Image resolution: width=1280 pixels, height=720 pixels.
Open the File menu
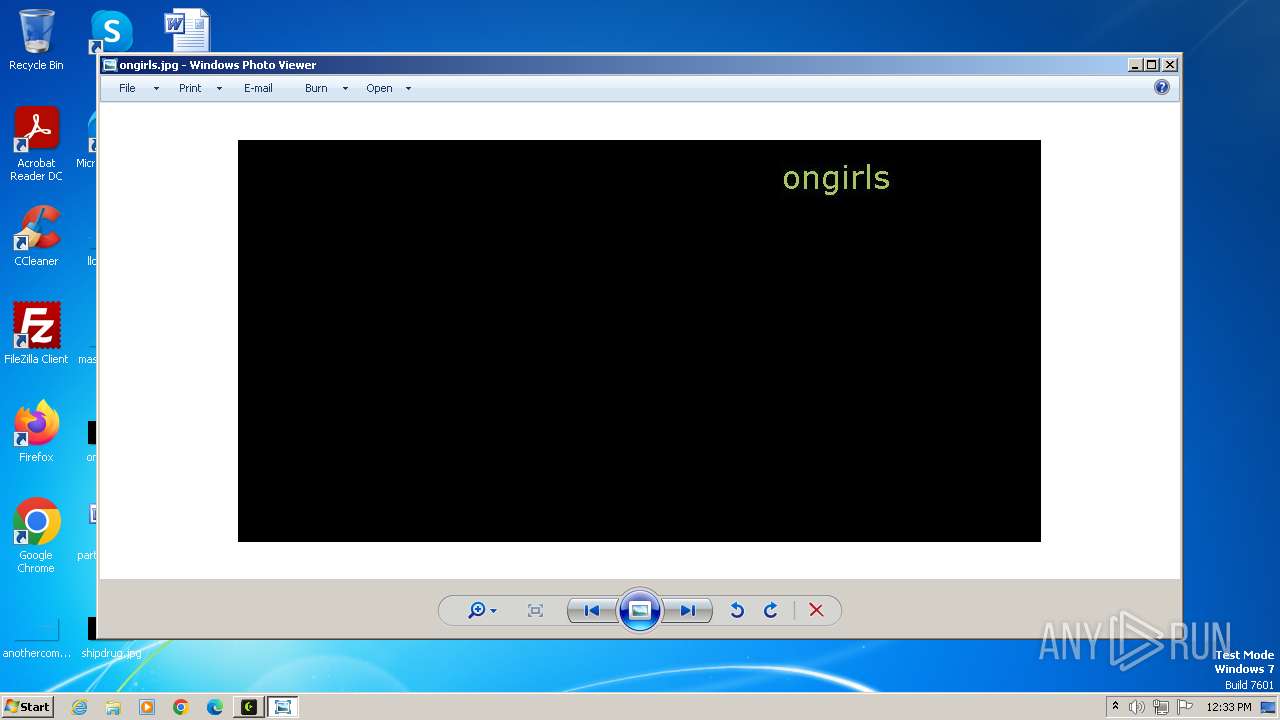tap(127, 88)
